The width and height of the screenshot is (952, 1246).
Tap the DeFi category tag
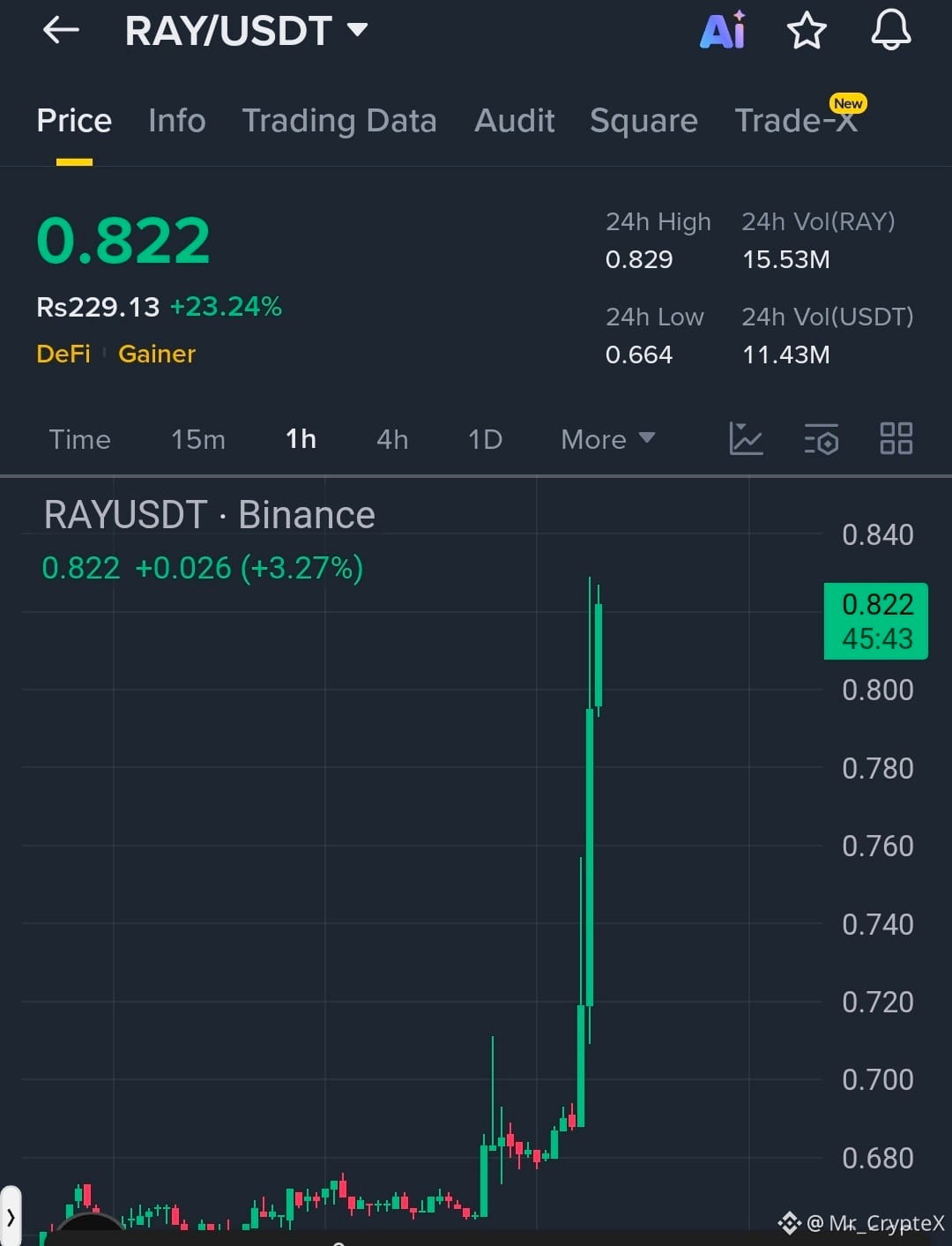coord(63,354)
